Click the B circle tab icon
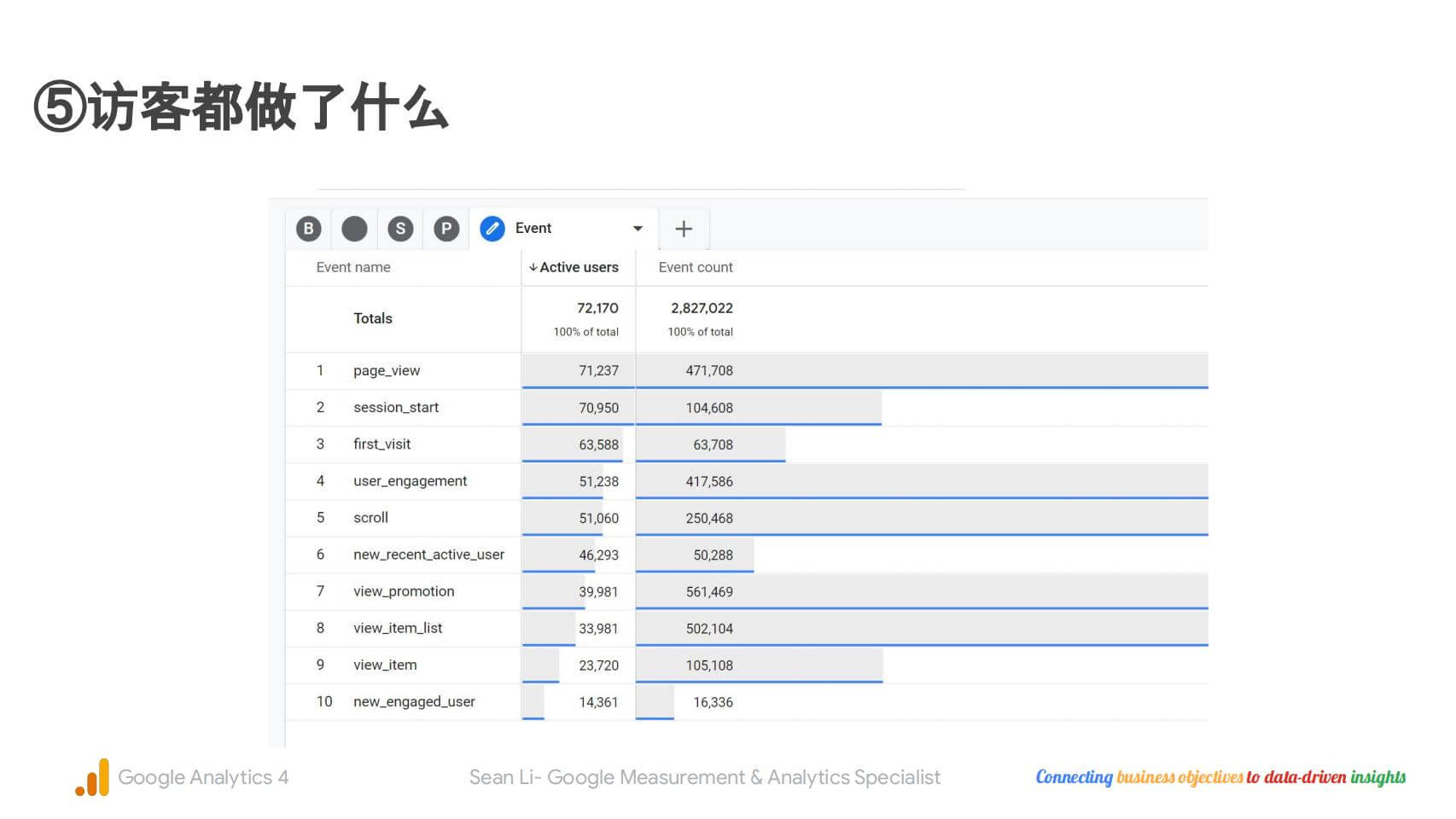 308,229
